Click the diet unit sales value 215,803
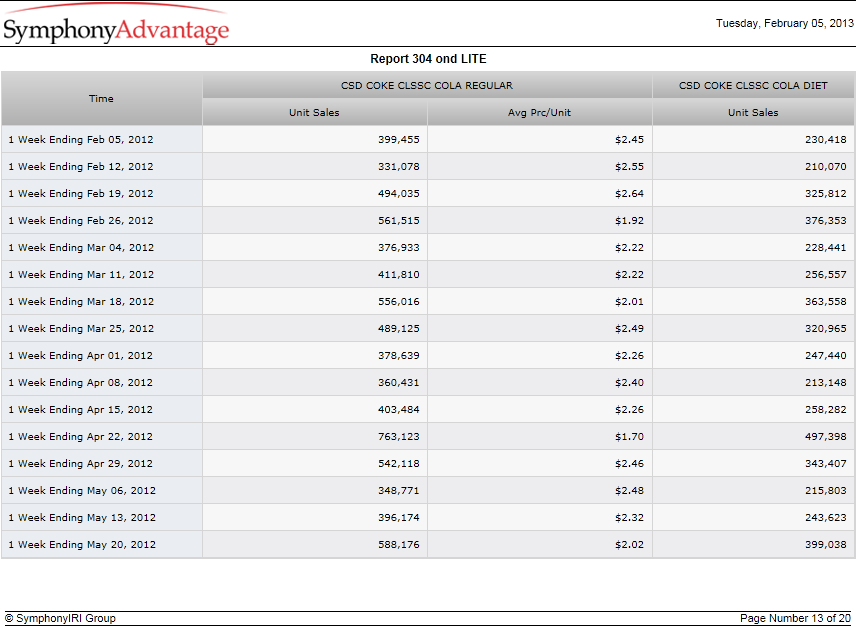856x631 pixels. tap(825, 491)
